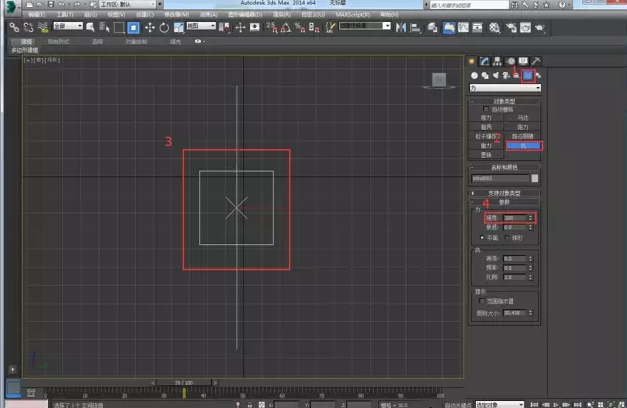627x408 pixels.
Task: Click the 3ds Max application logo button
Action: [10, 8]
